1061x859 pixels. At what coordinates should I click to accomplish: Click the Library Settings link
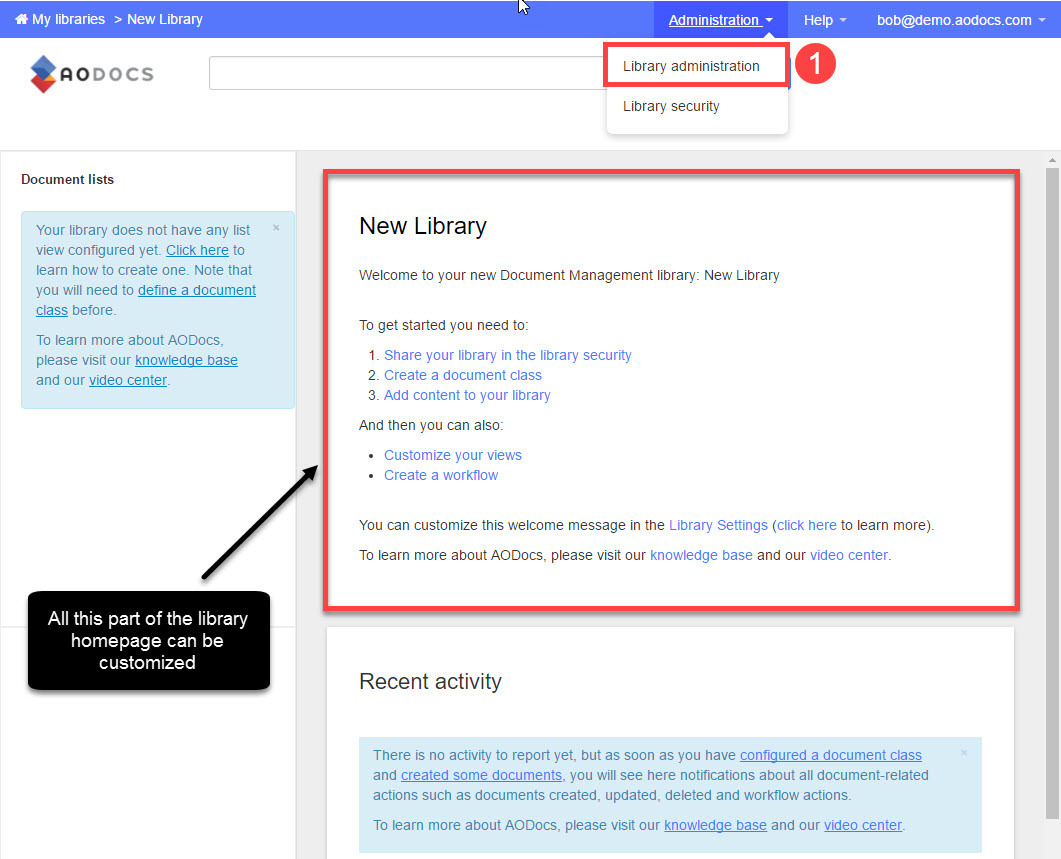click(718, 525)
